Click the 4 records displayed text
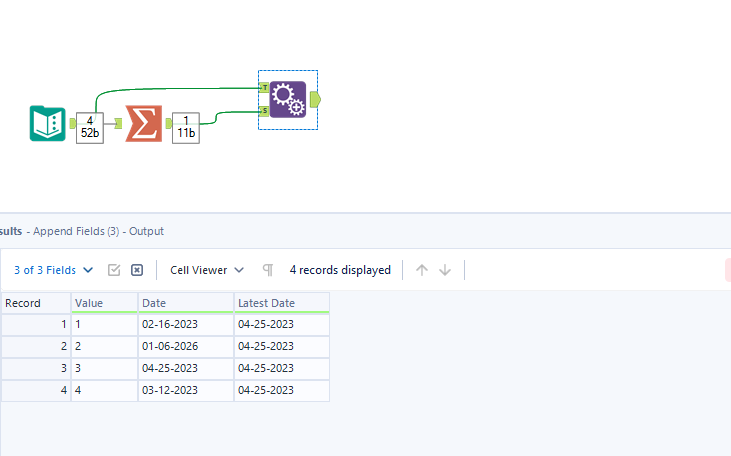Image resolution: width=731 pixels, height=456 pixels. coord(340,270)
